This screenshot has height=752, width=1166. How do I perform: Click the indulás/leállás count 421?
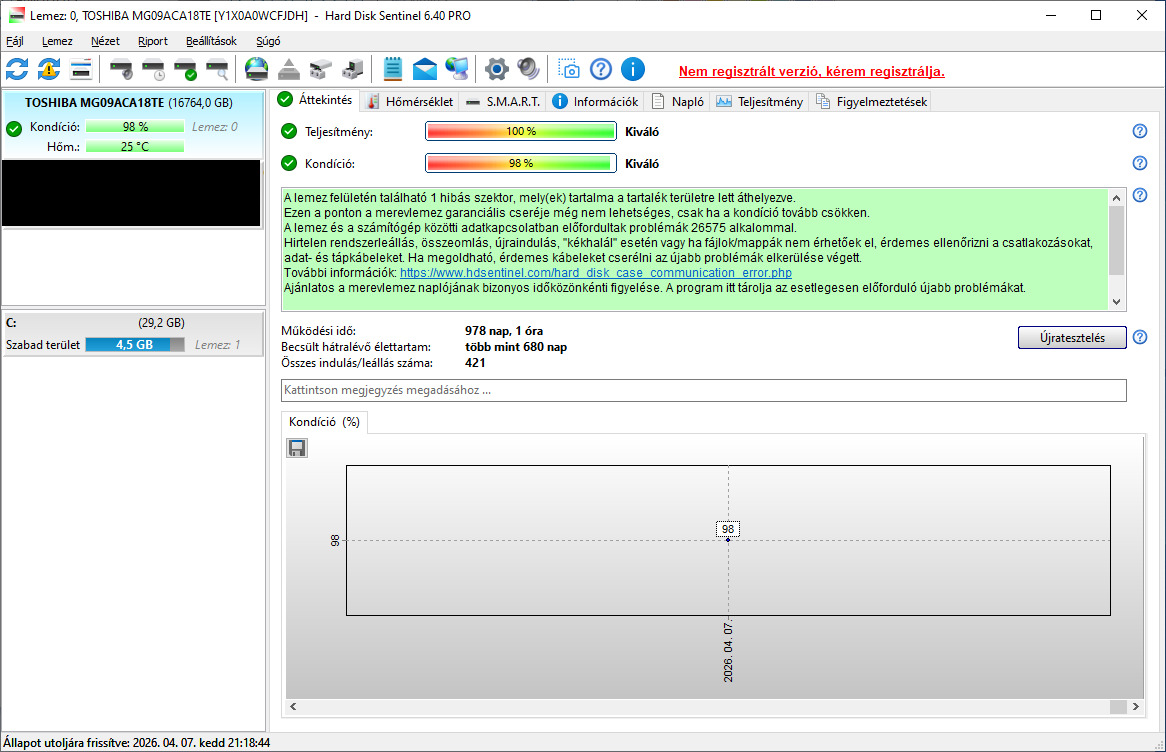click(475, 363)
